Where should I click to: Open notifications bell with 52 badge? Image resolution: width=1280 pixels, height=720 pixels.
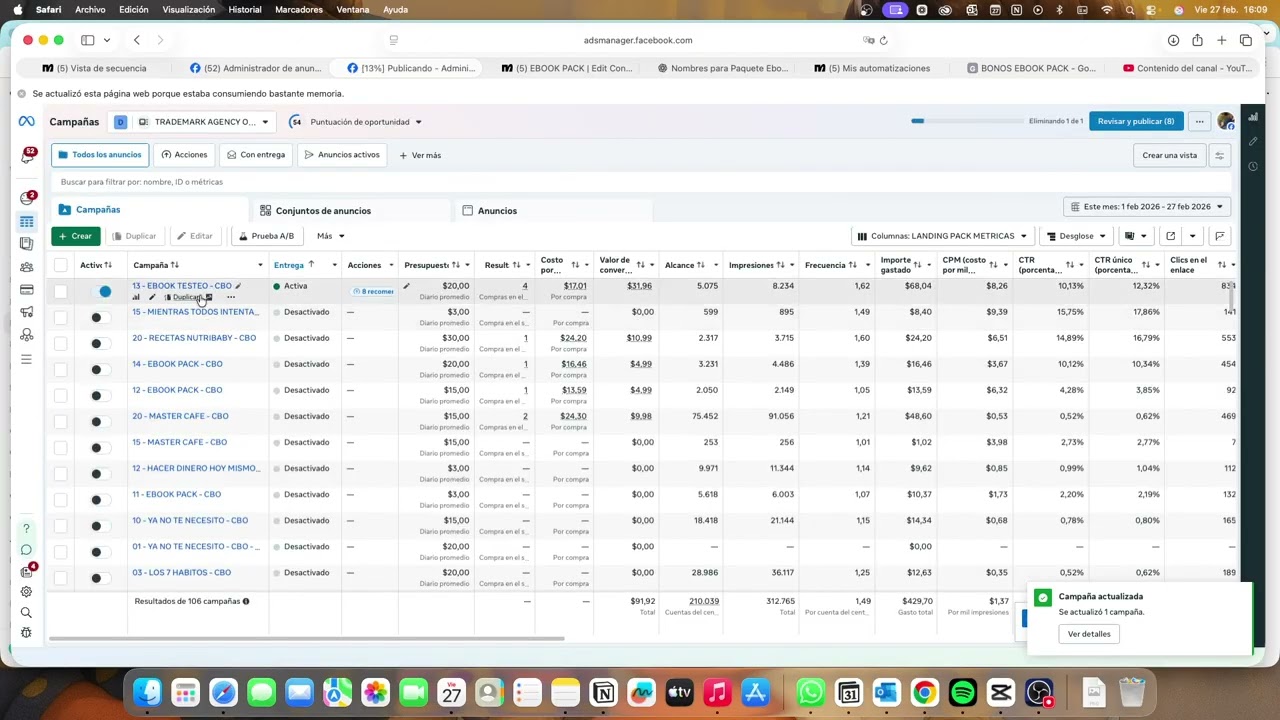point(27,156)
